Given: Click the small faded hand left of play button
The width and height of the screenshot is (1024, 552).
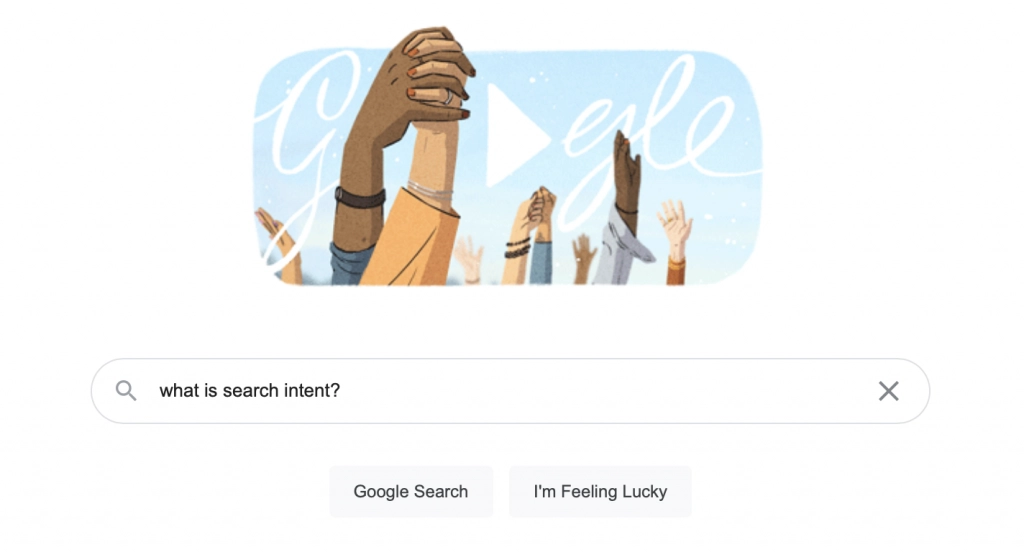Looking at the screenshot, I should pyautogui.click(x=469, y=260).
